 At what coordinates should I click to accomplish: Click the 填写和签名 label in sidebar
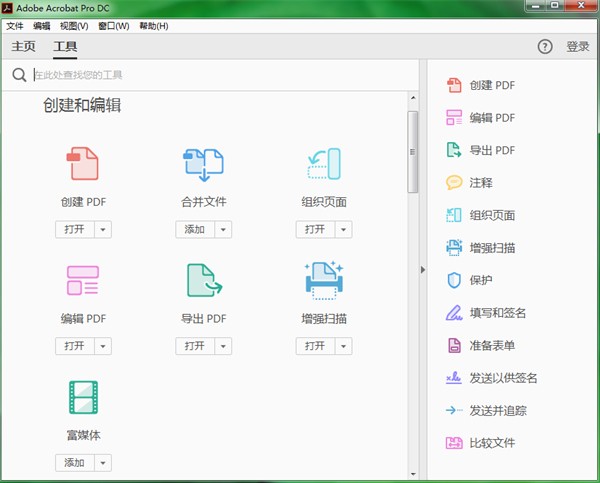498,313
